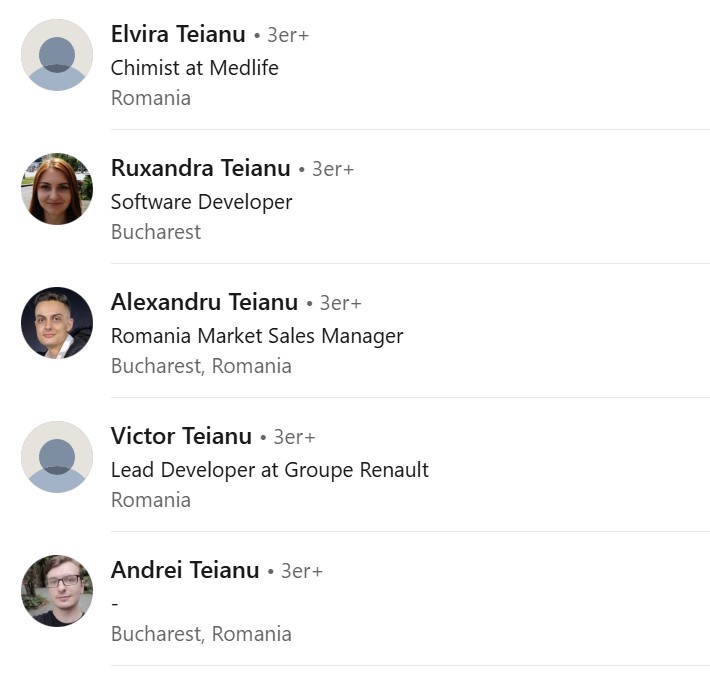The height and width of the screenshot is (675, 710).
Task: Visit Victor Teianu's profile via name
Action: [x=181, y=436]
